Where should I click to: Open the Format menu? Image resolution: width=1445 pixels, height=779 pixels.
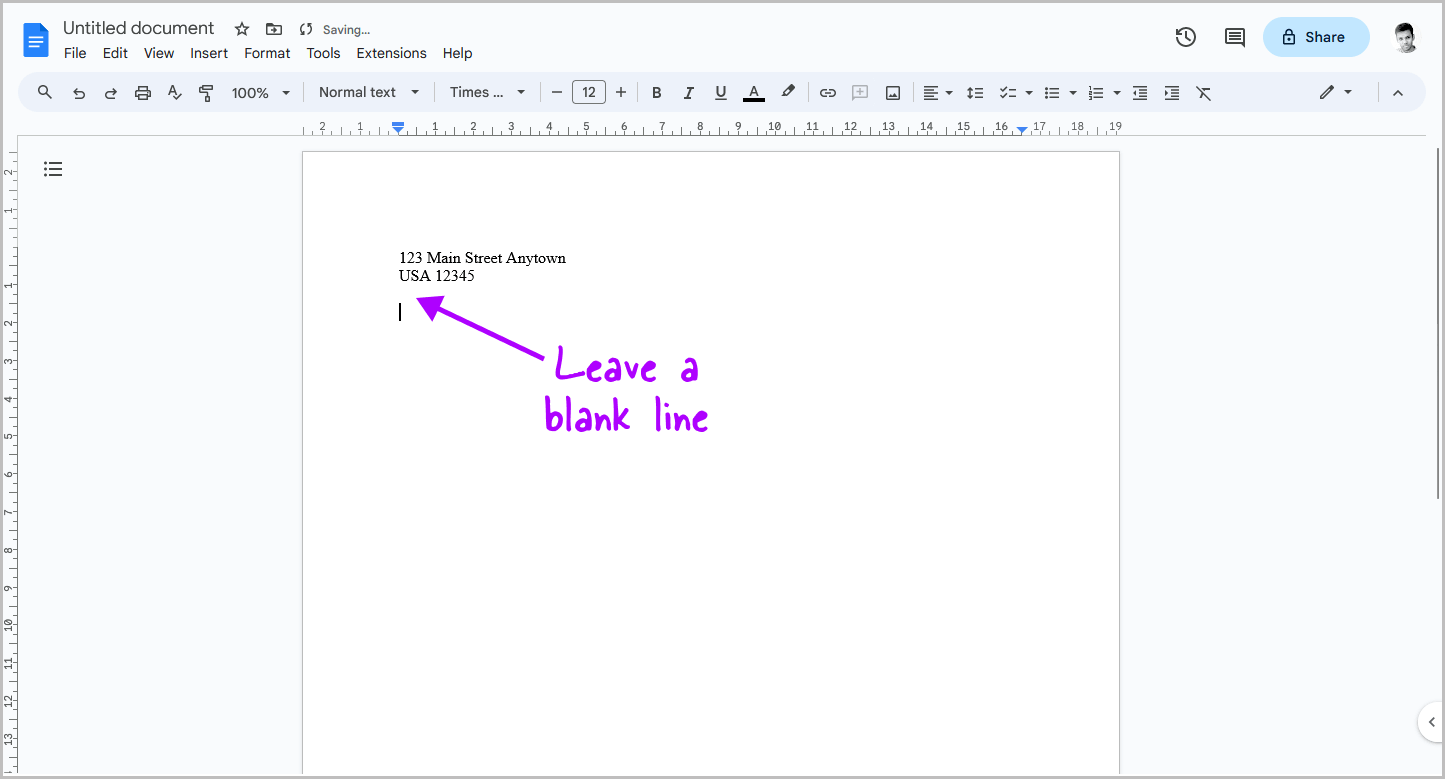click(267, 53)
